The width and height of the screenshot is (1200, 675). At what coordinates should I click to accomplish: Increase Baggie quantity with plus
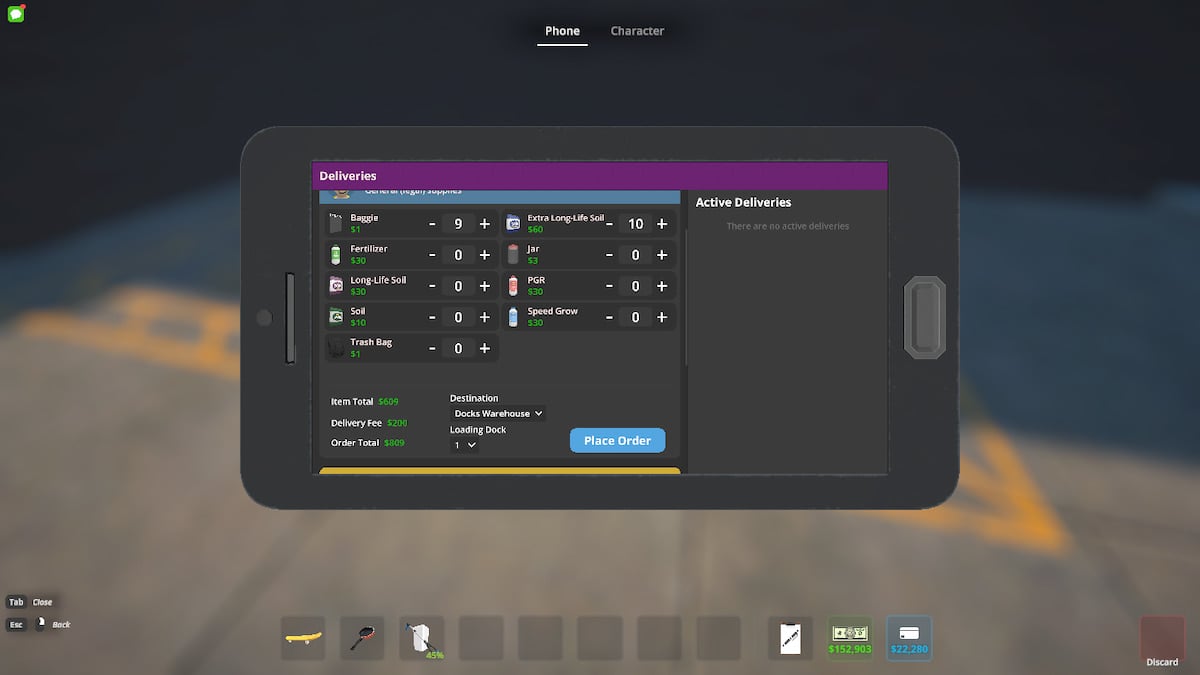(485, 224)
